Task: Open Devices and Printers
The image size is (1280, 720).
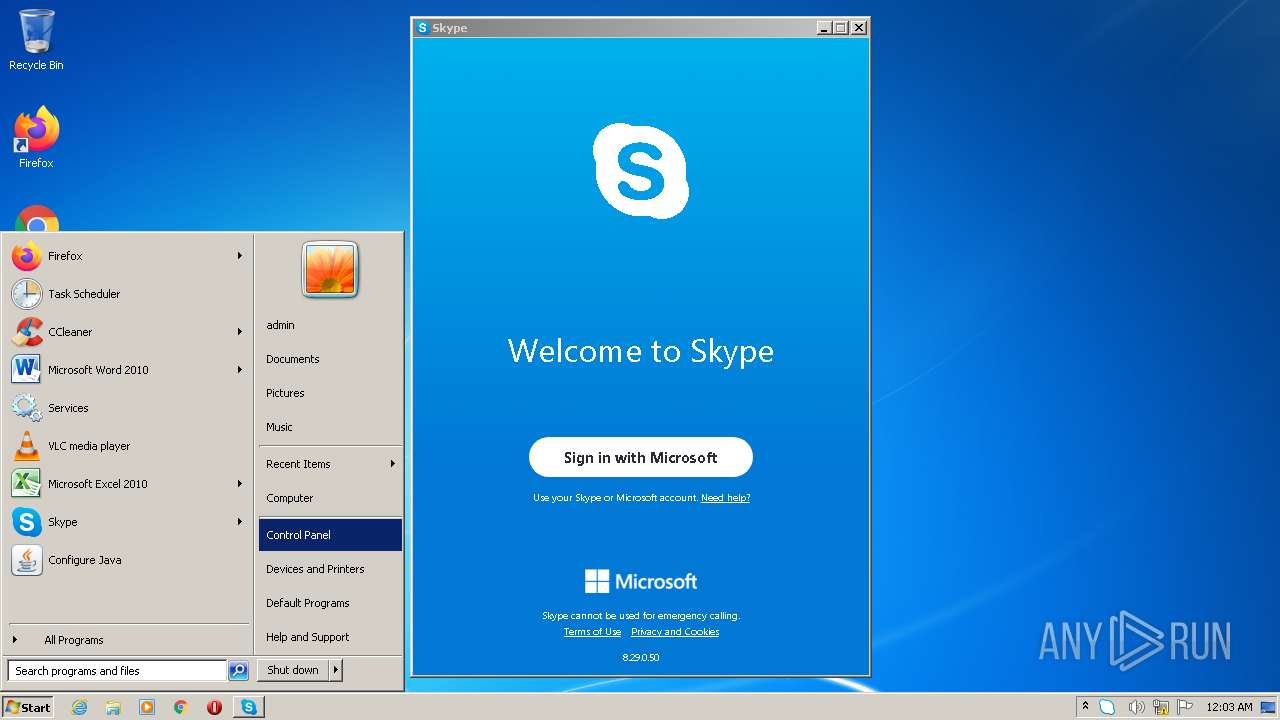Action: click(330, 569)
